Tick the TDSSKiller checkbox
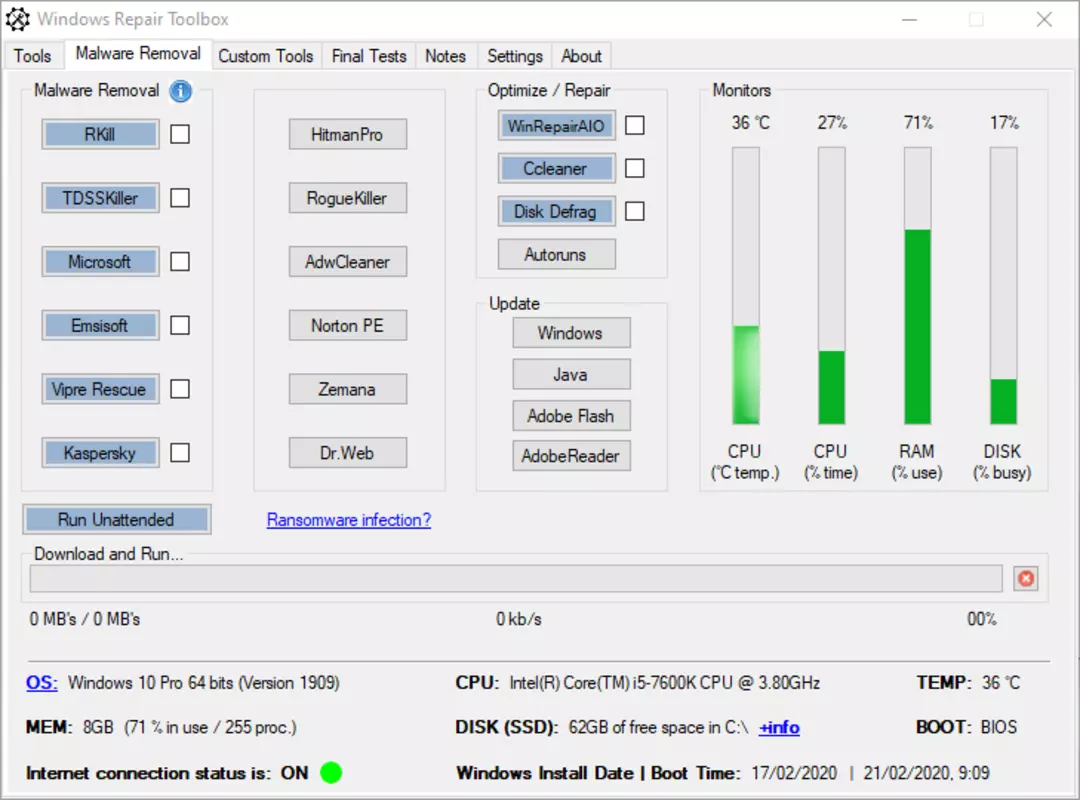This screenshot has height=800, width=1080. tap(180, 198)
